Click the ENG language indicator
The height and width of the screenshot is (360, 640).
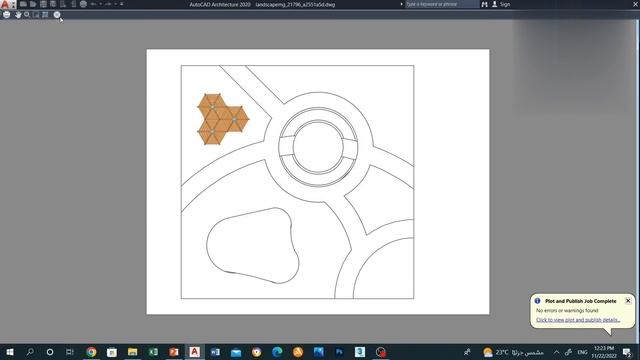click(582, 352)
